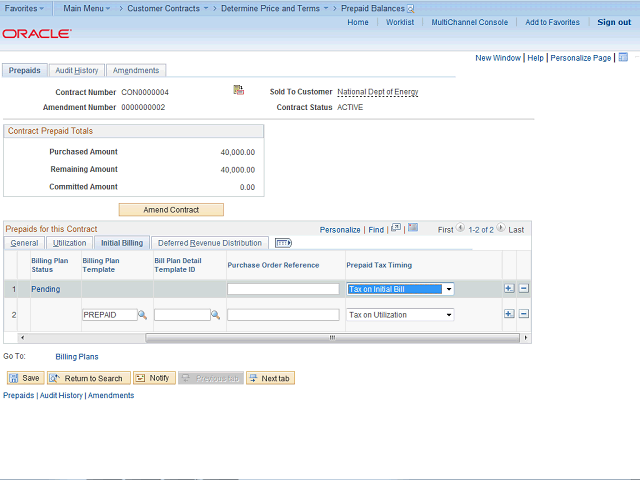The width and height of the screenshot is (640, 480).
Task: Switch to the Audit History tab
Action: 77,71
